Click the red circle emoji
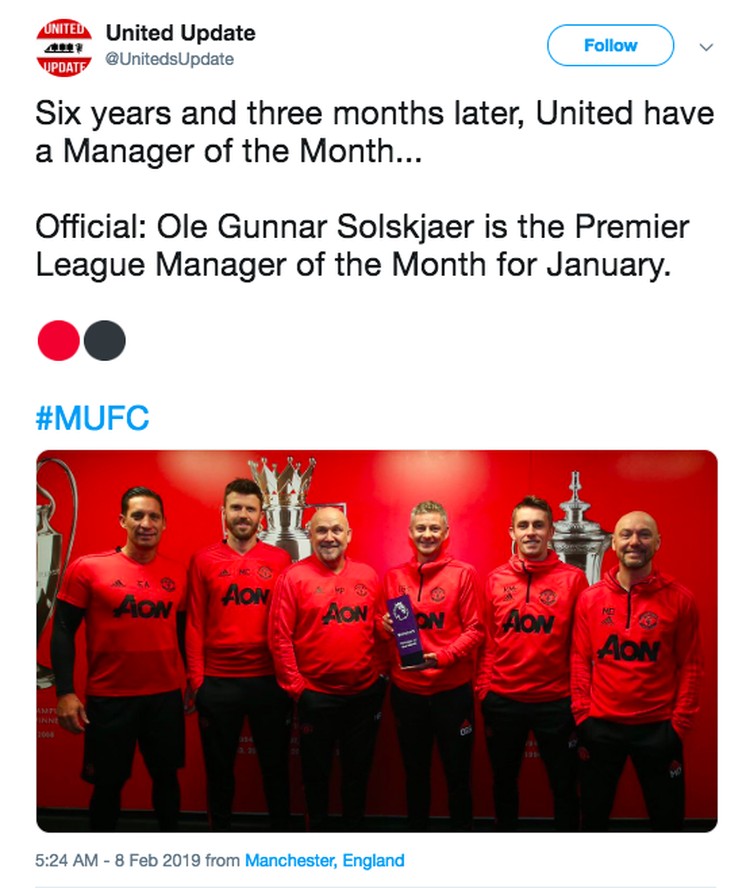This screenshot has width=750, height=888. point(58,340)
